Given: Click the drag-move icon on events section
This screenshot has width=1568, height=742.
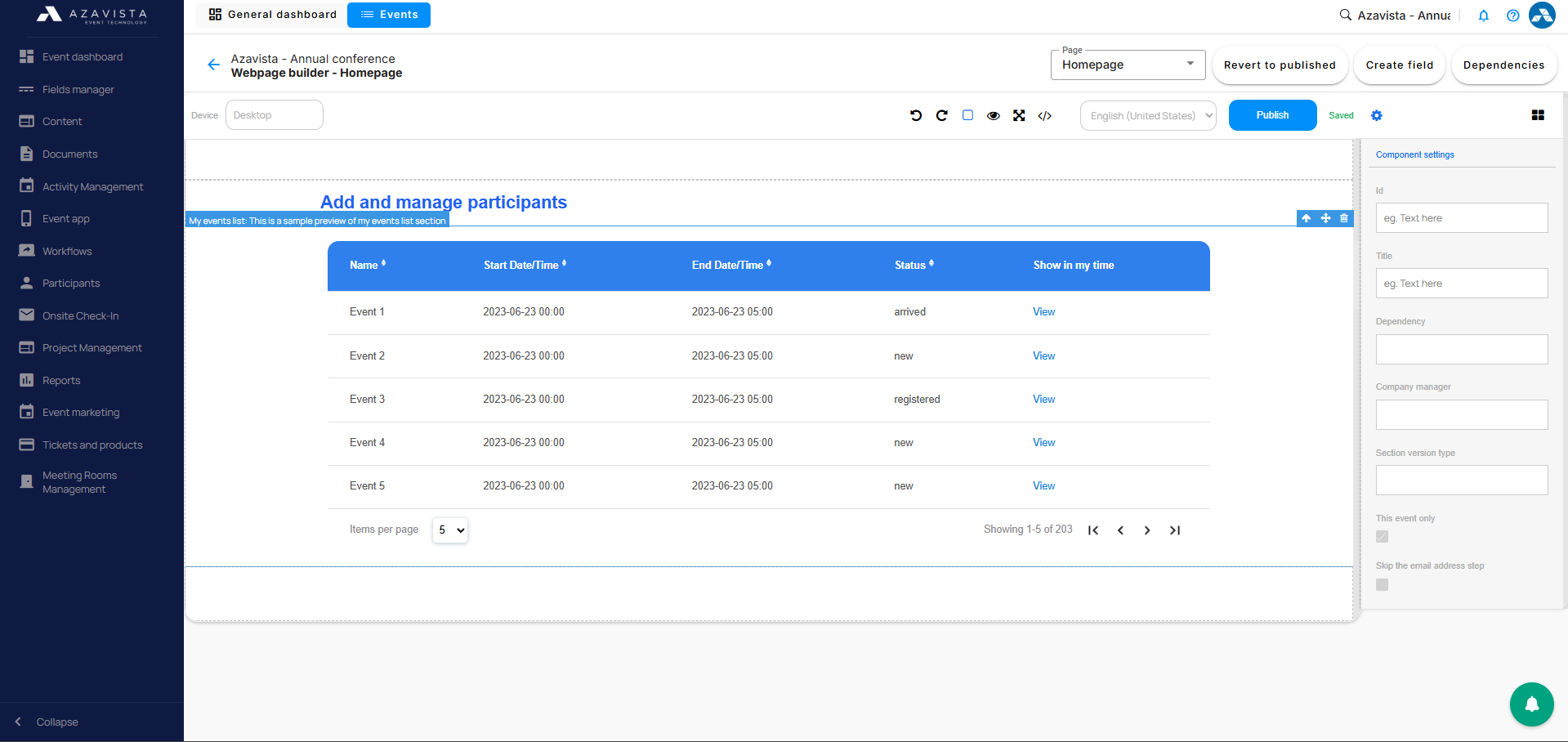Looking at the screenshot, I should (1325, 218).
